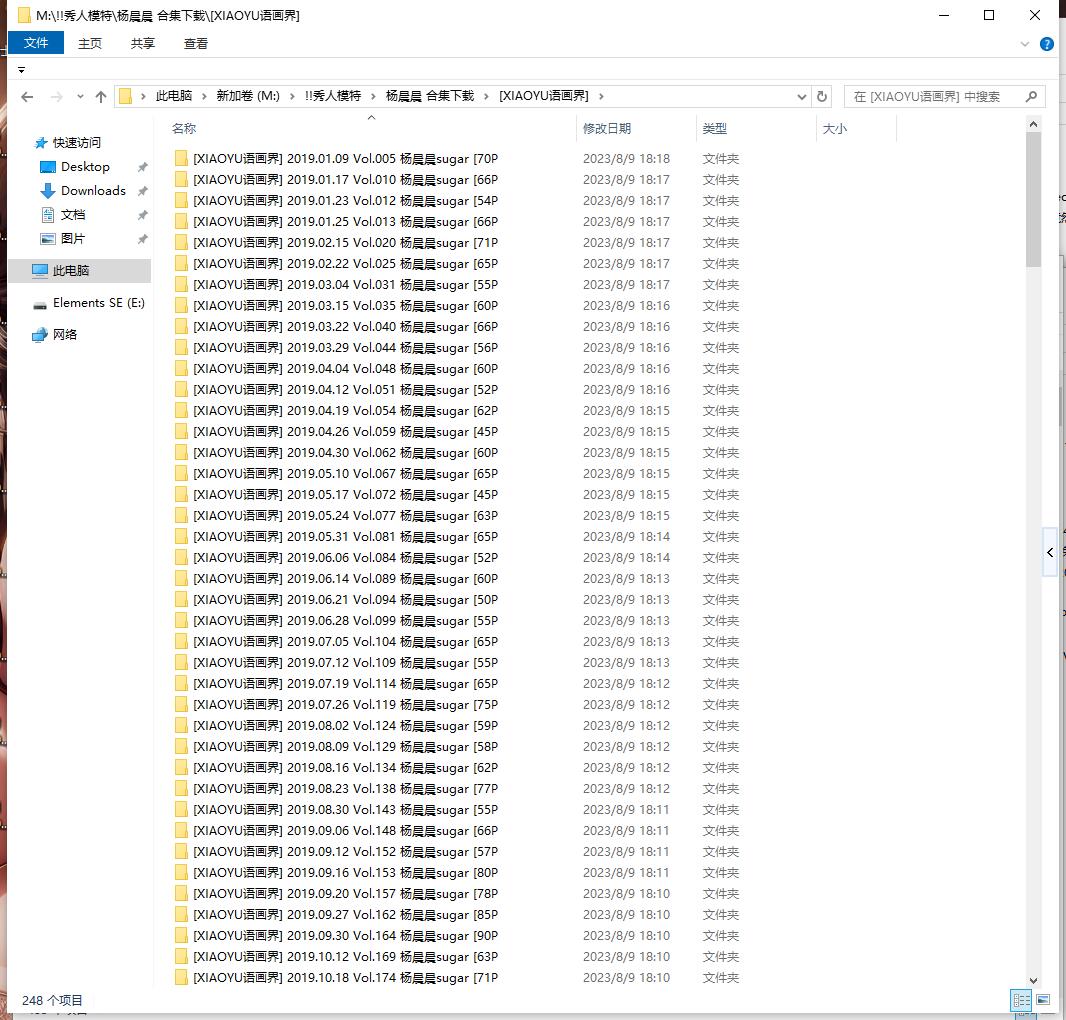This screenshot has width=1066, height=1020.
Task: Open Downloads in the navigation pane
Action: 93,190
